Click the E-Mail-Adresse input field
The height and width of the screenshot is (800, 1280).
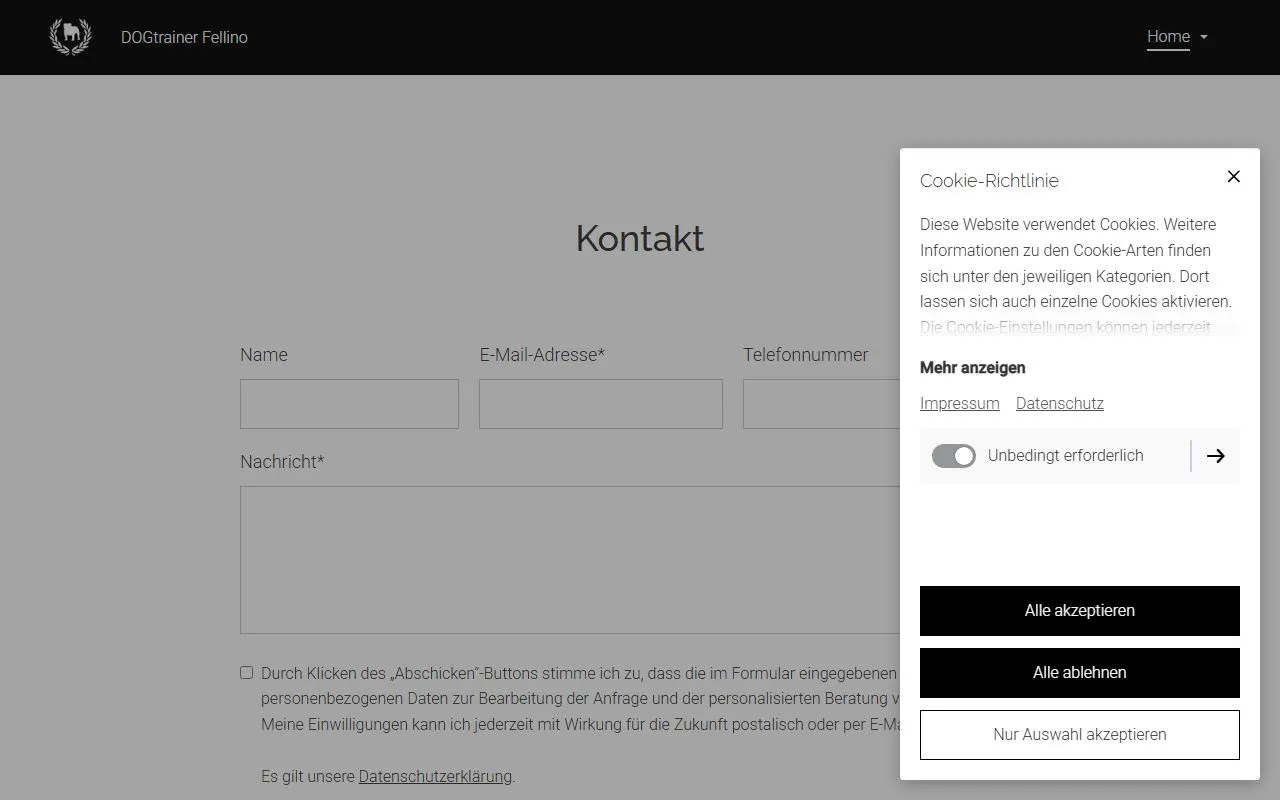[x=600, y=404]
